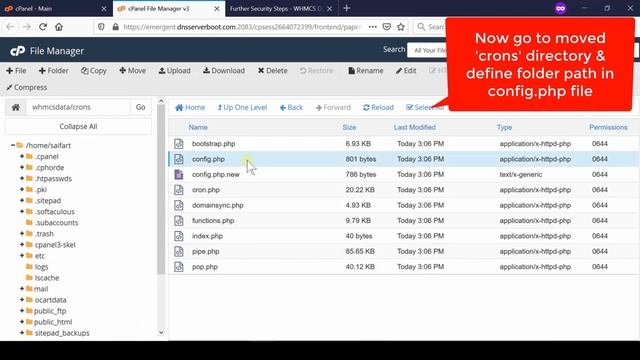Go to Home in file pane
The width and height of the screenshot is (640, 360).
click(190, 108)
